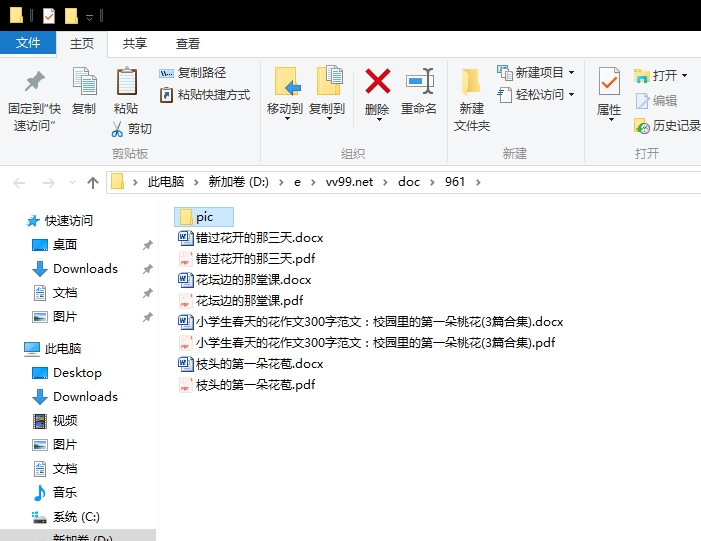Open pinned 桌面 in Quick access
Screen dimensions: 701x541
(55, 245)
